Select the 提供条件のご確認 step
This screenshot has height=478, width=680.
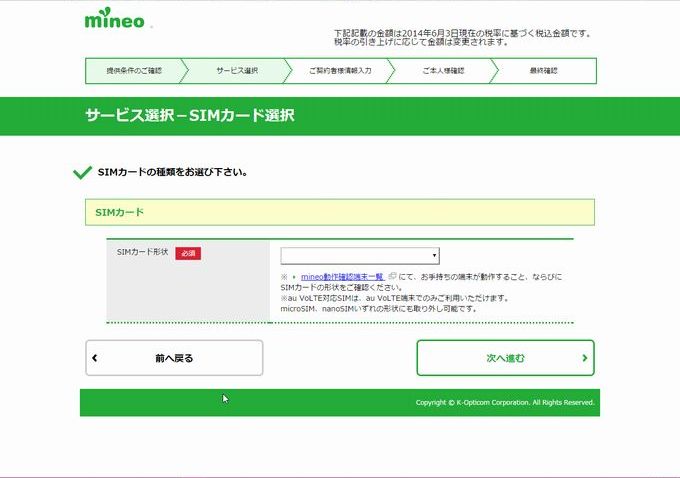click(134, 71)
